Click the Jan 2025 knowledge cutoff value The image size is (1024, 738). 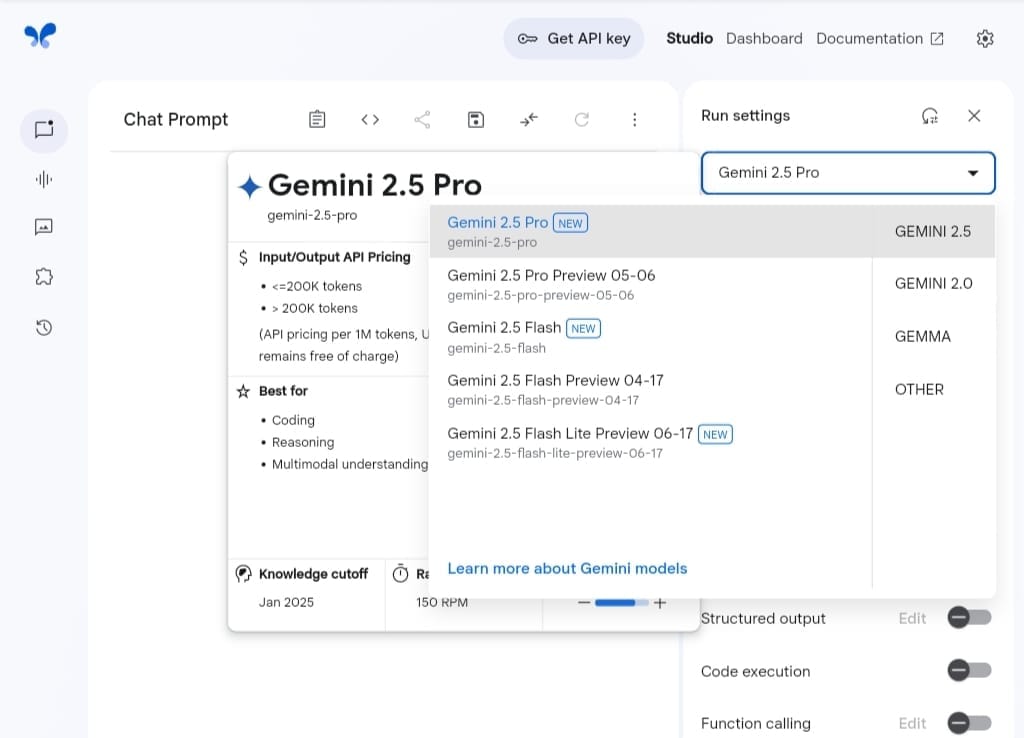pyautogui.click(x=286, y=602)
